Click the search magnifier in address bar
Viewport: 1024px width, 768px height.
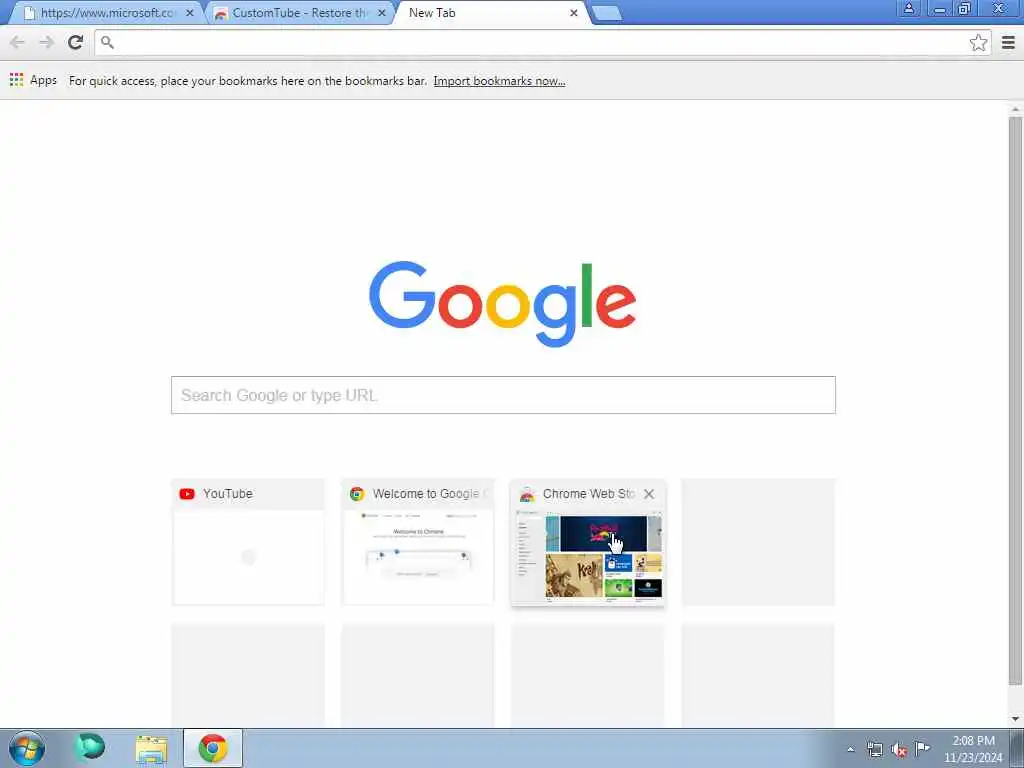107,42
